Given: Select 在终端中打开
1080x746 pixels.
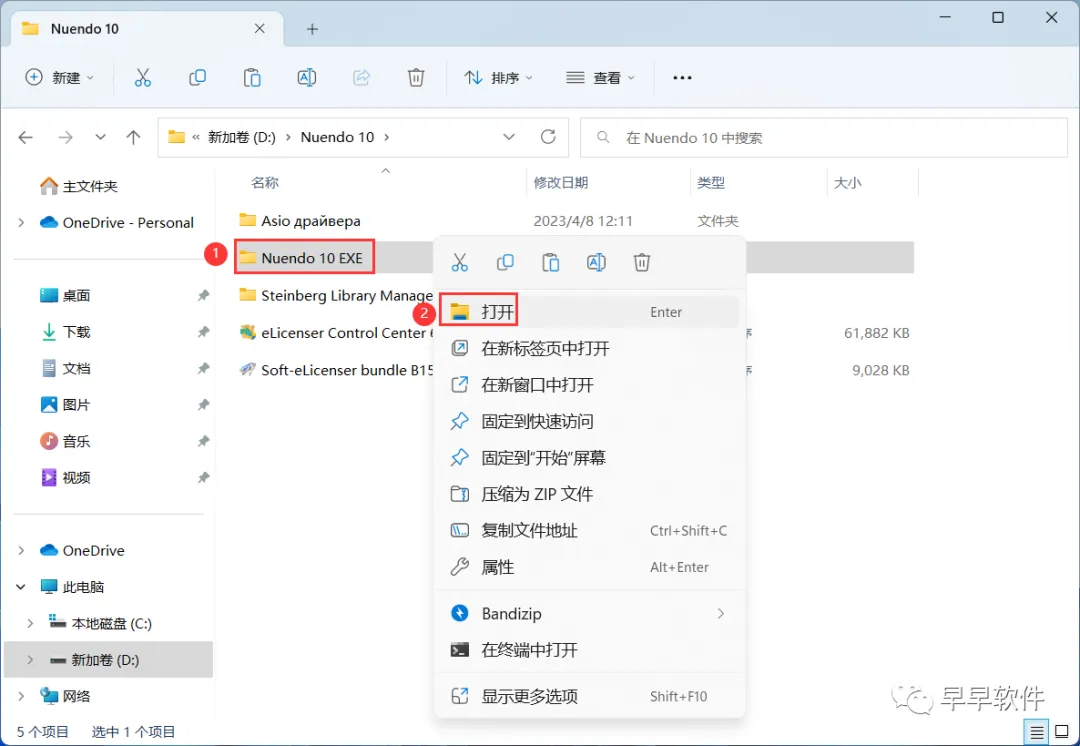Looking at the screenshot, I should point(590,650).
